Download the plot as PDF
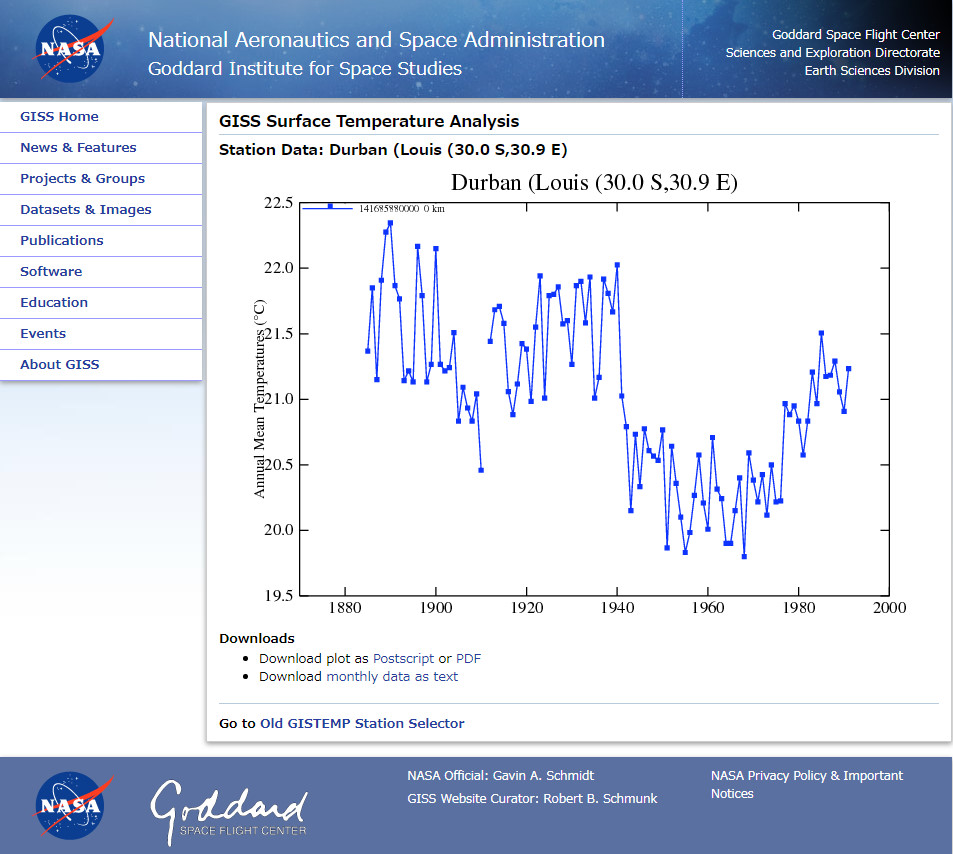 point(468,658)
